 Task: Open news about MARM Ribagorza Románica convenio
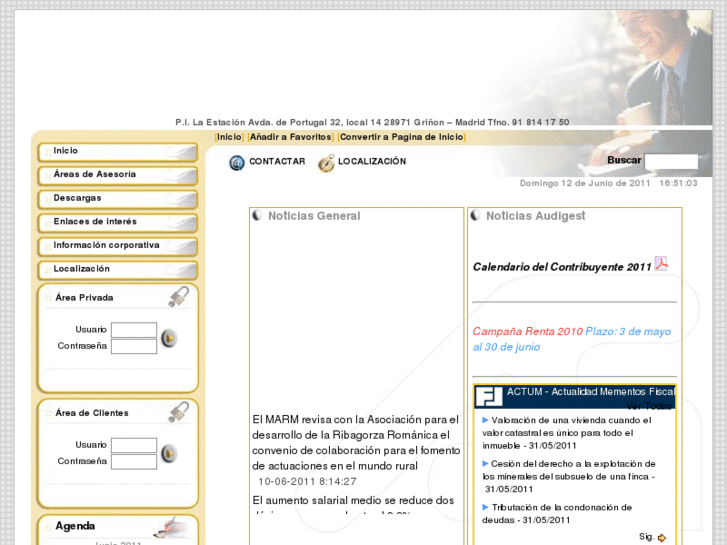click(x=356, y=442)
